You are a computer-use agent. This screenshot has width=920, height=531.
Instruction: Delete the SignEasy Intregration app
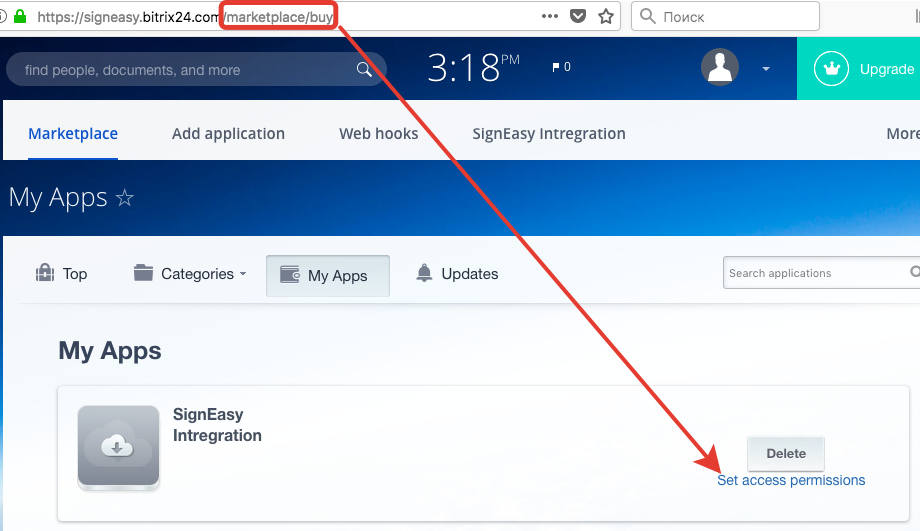click(786, 453)
